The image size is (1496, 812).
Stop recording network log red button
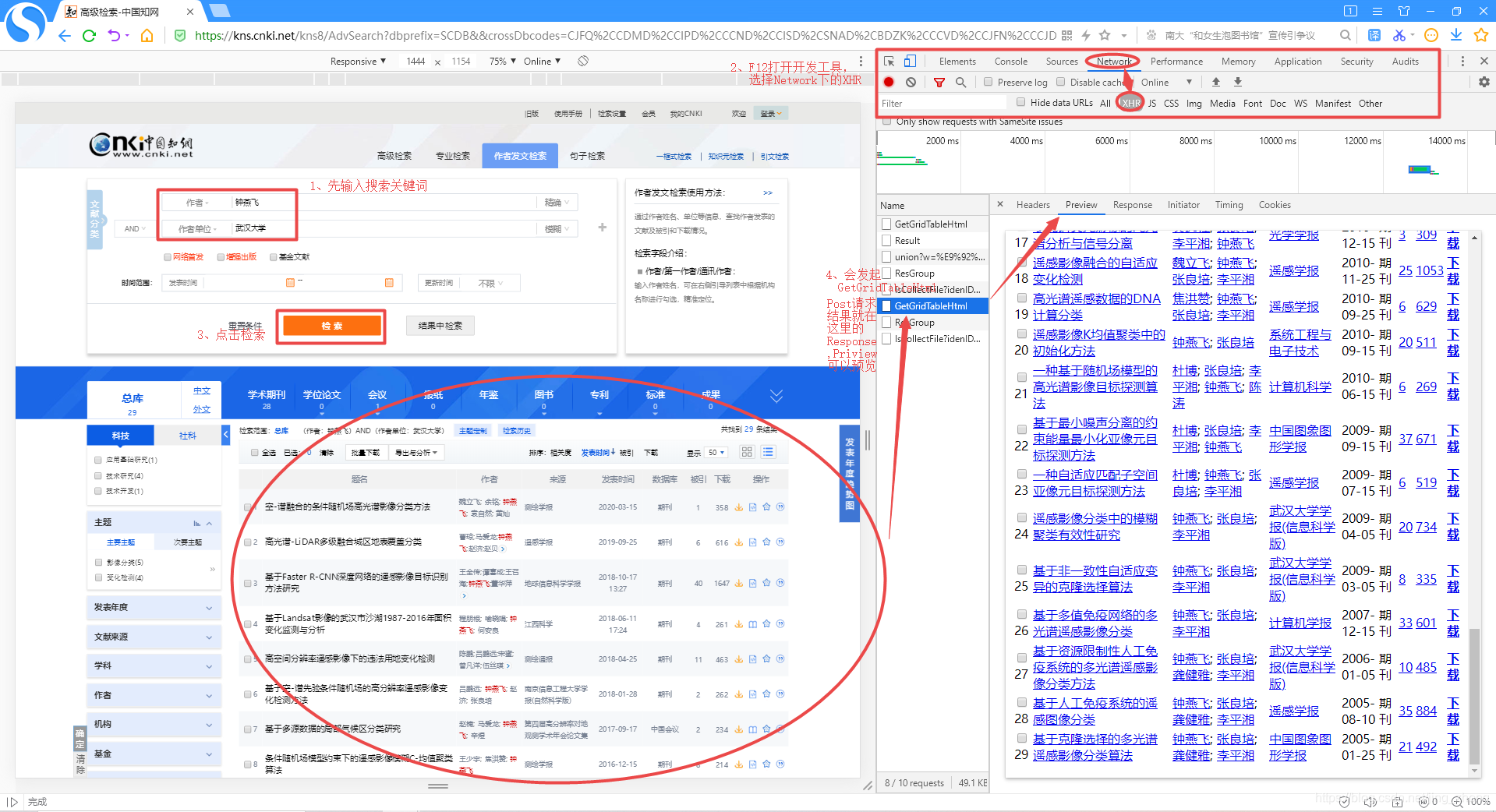889,82
